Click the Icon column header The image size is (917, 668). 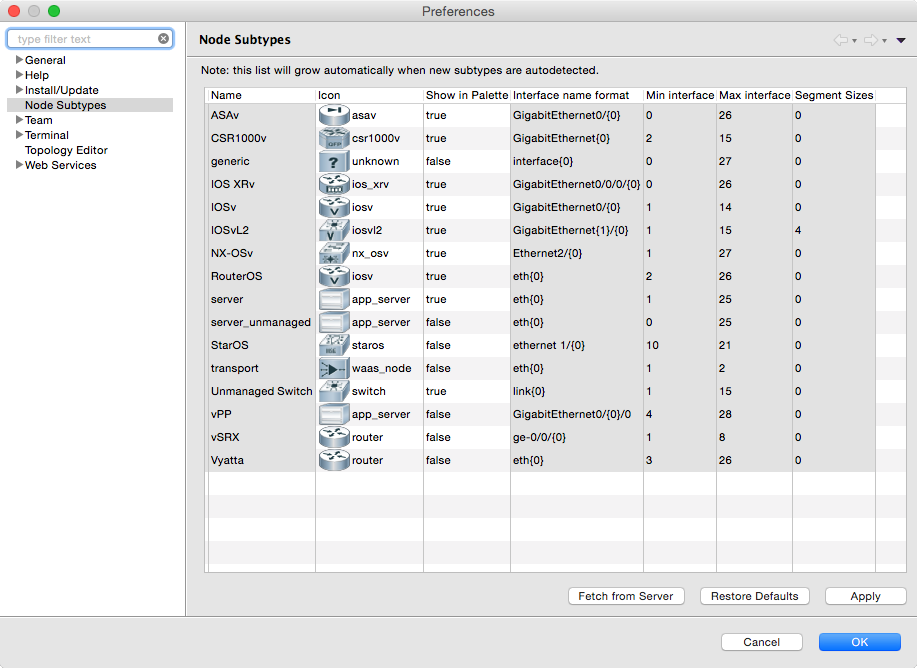369,95
